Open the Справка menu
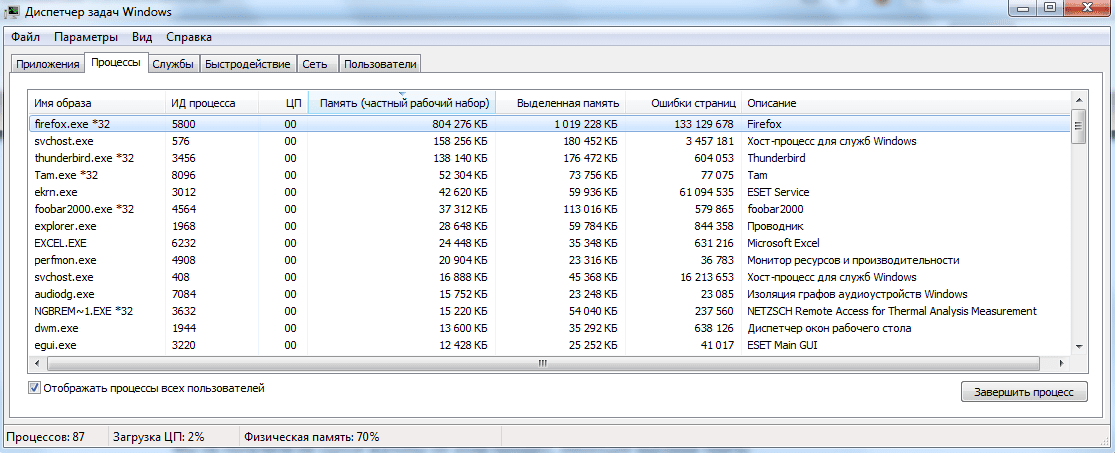The image size is (1115, 453). point(188,37)
